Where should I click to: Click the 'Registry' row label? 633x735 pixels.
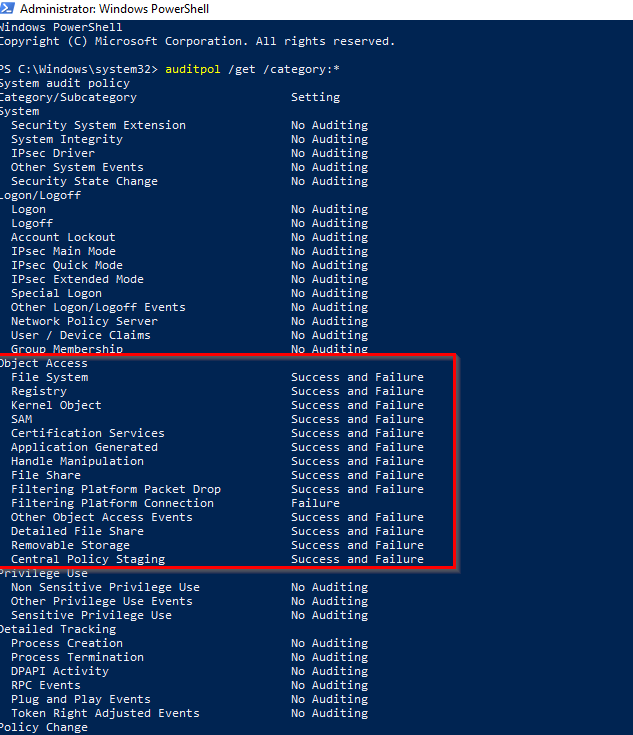click(39, 391)
